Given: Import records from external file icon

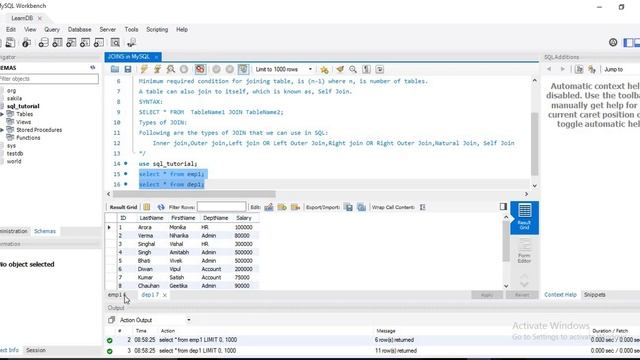Looking at the screenshot, I should [x=362, y=207].
